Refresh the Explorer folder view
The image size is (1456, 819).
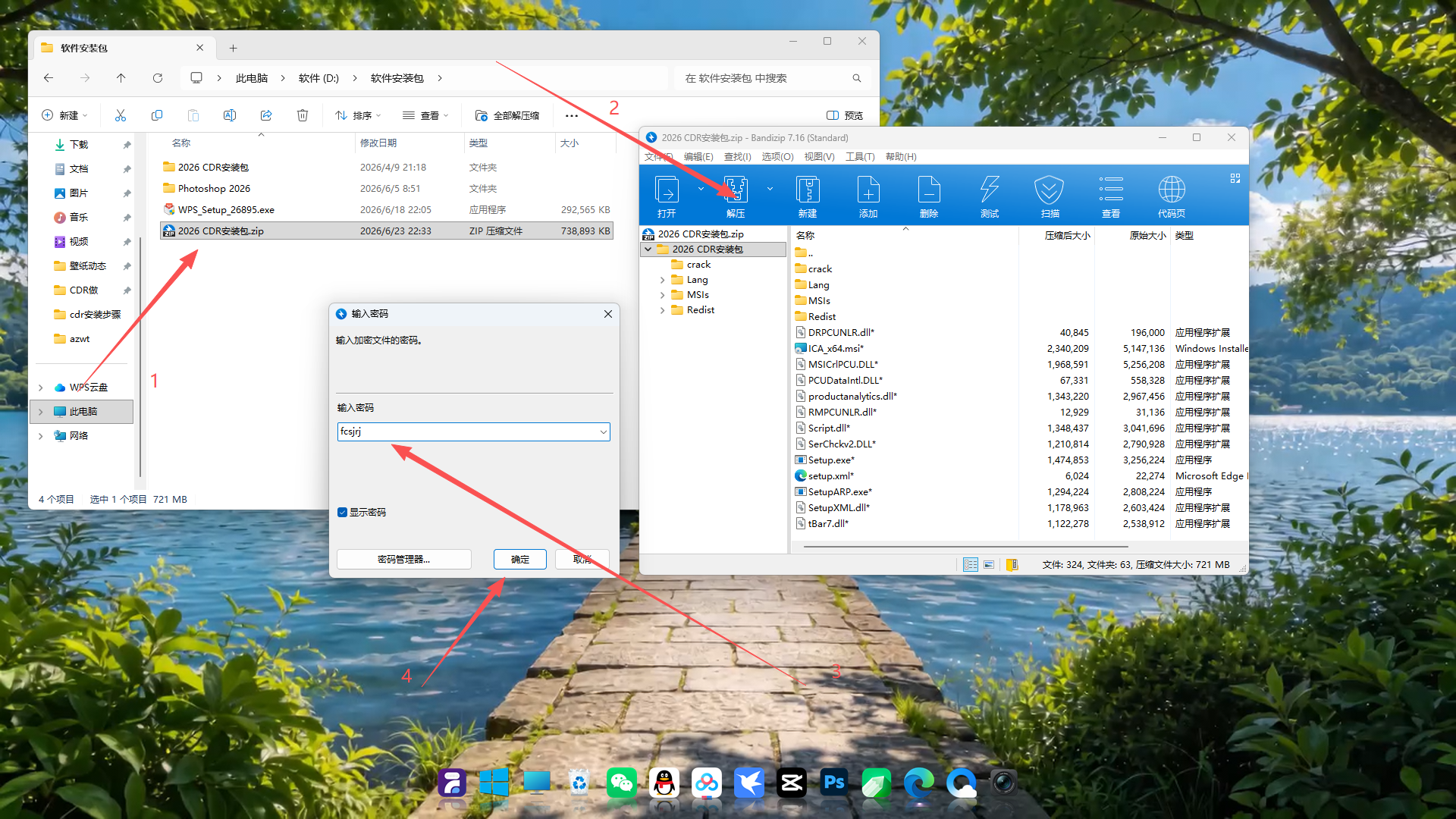coord(158,78)
